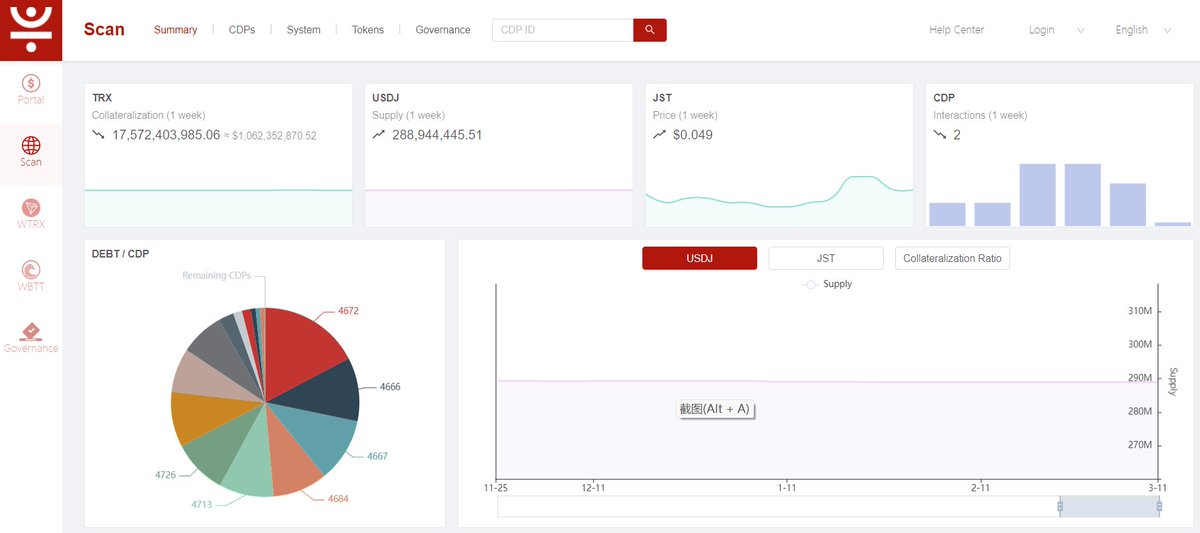This screenshot has height=533, width=1200.
Task: Click the 290M axis label
Action: coord(1141,378)
